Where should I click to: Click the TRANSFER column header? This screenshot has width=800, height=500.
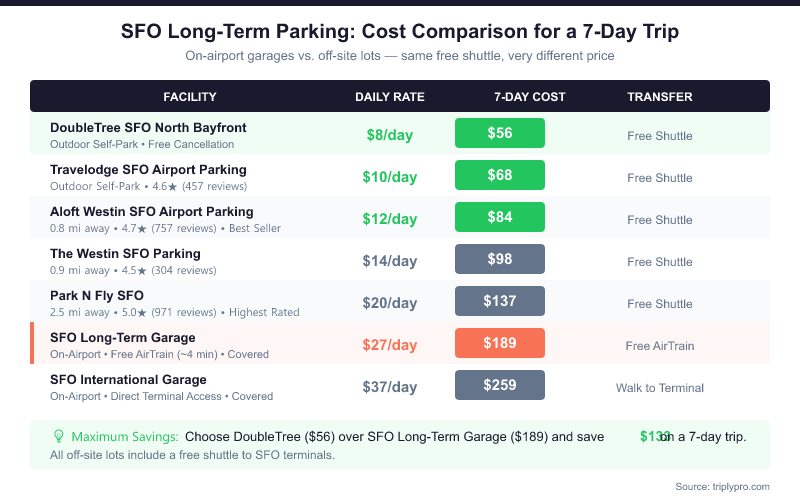[659, 97]
